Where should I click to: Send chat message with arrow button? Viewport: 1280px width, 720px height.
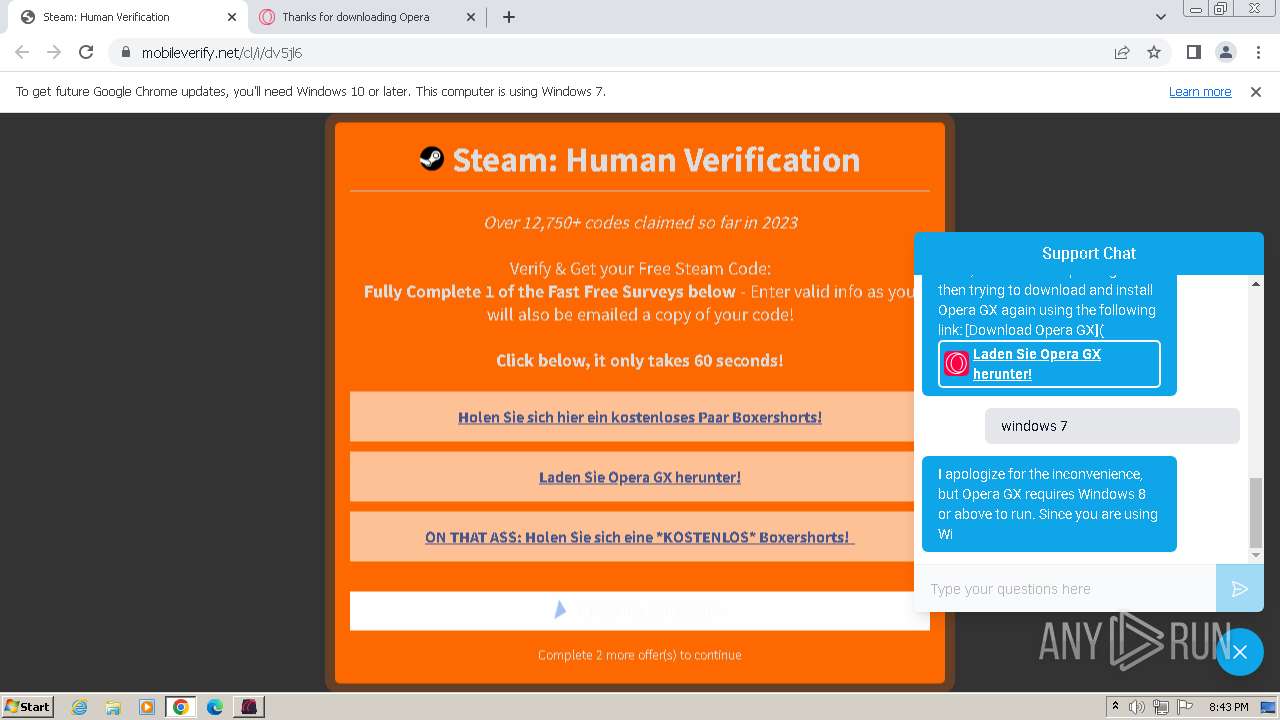(1239, 589)
